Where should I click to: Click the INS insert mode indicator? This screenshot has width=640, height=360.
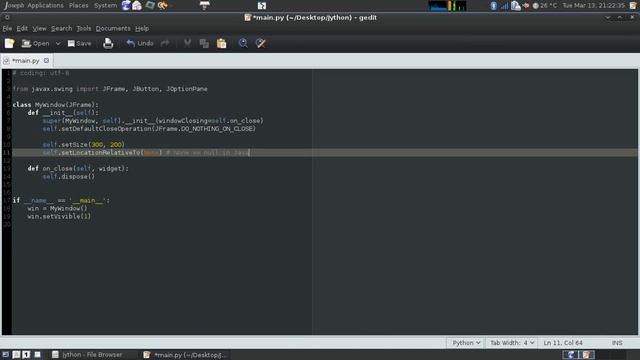click(x=617, y=343)
